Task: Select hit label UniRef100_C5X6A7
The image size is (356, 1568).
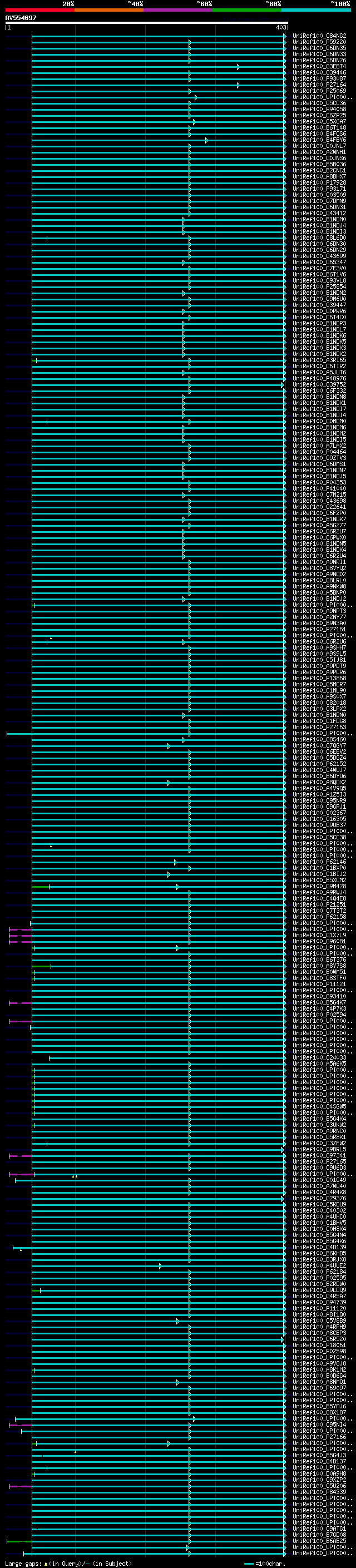Action: (x=319, y=122)
